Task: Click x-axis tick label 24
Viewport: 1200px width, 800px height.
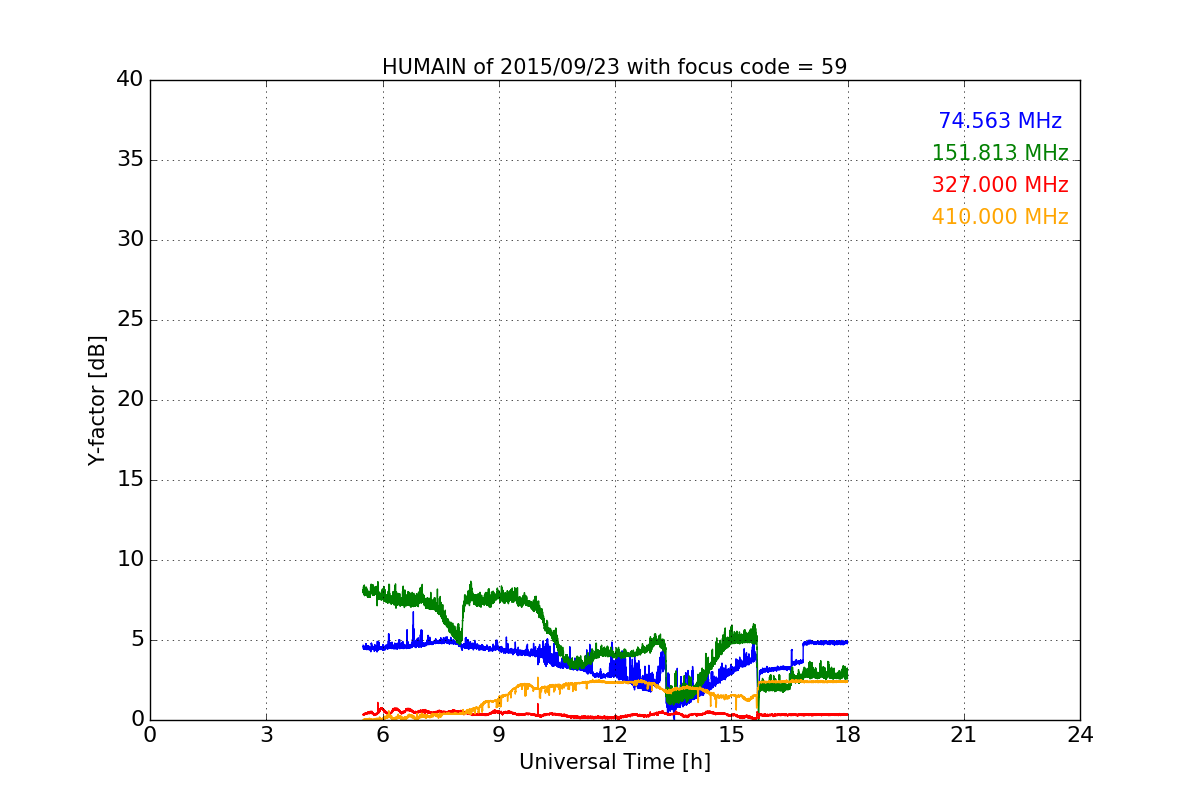Action: point(1080,735)
